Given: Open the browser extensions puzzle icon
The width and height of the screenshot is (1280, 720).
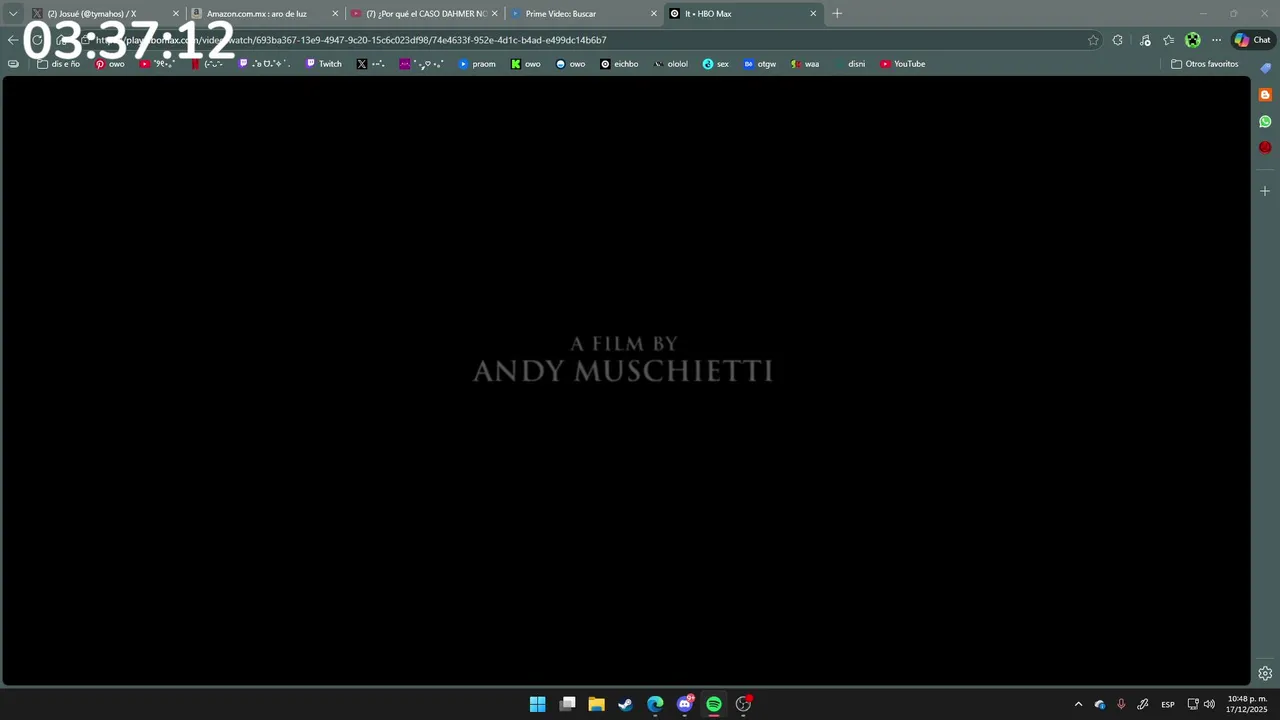Looking at the screenshot, I should (x=1118, y=40).
